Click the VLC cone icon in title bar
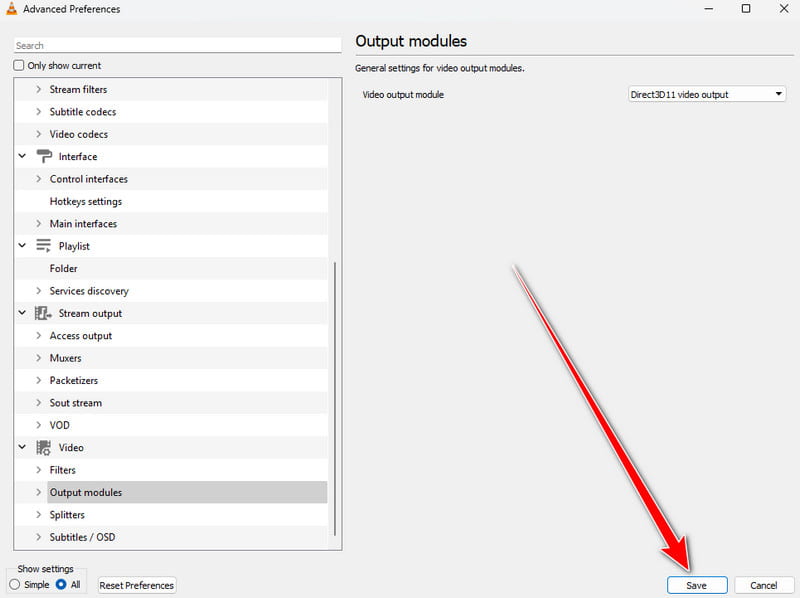The width and height of the screenshot is (800, 598). pyautogui.click(x=13, y=9)
